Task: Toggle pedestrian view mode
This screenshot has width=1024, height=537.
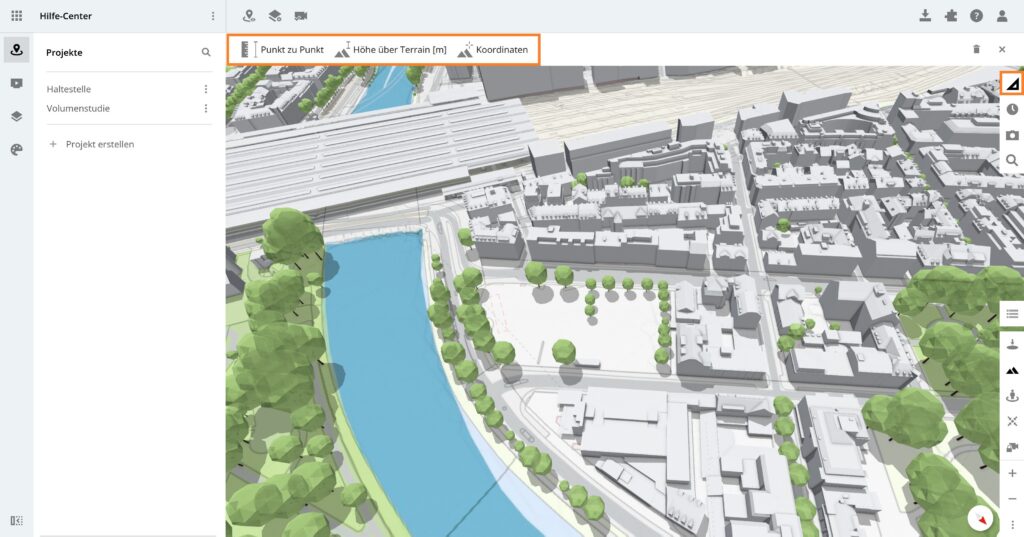Action: [1012, 396]
